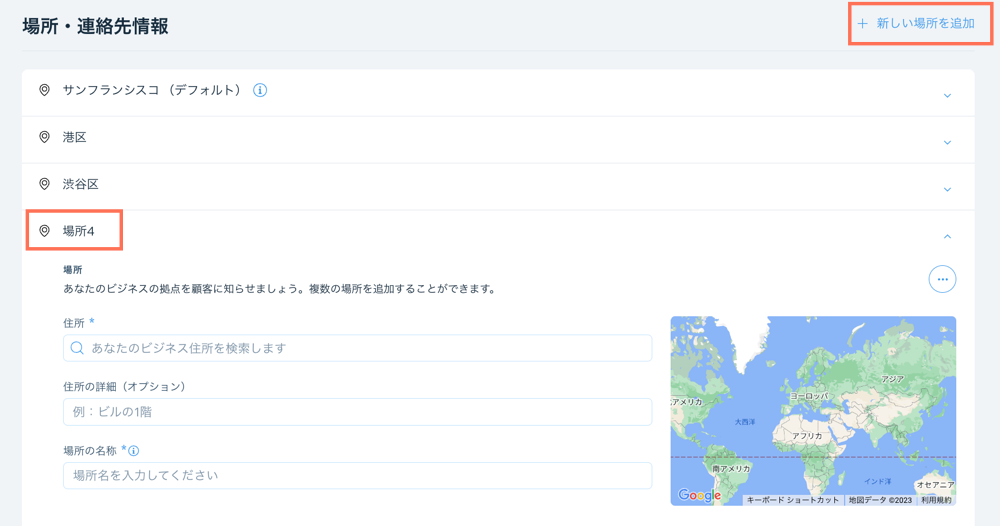1000x526 pixels.
Task: Click the 住所の詳細 optional input field
Action: click(357, 412)
